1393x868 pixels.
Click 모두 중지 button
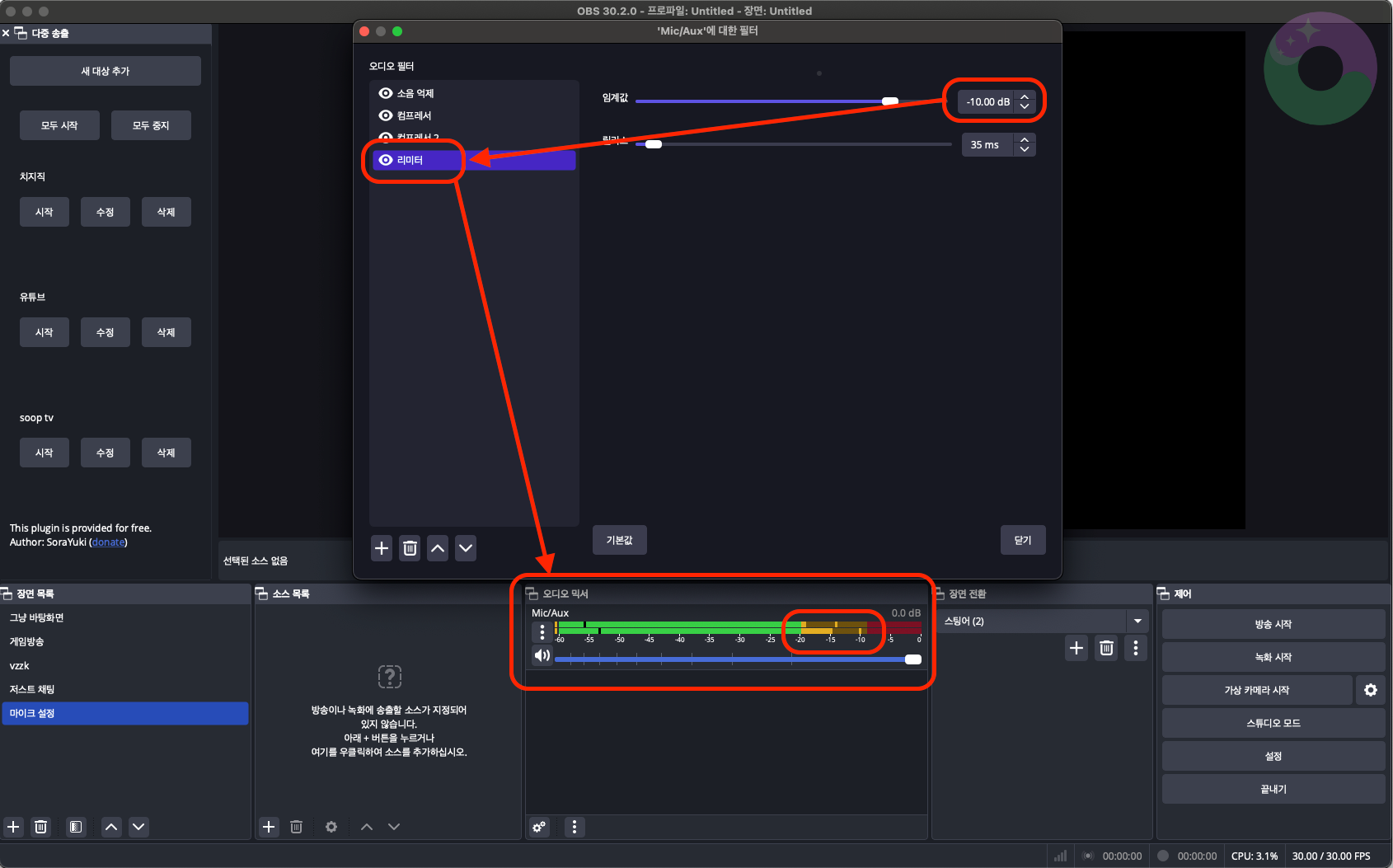coord(151,125)
